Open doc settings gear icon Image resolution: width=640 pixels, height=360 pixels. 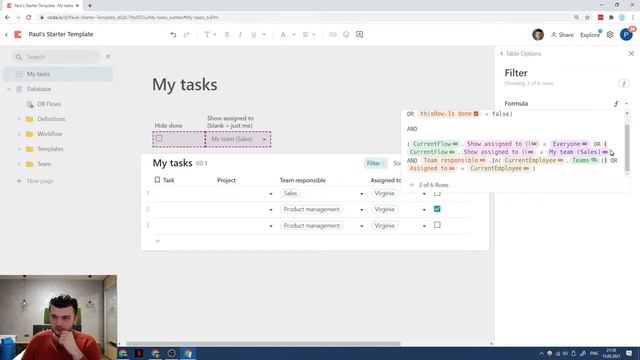point(610,35)
